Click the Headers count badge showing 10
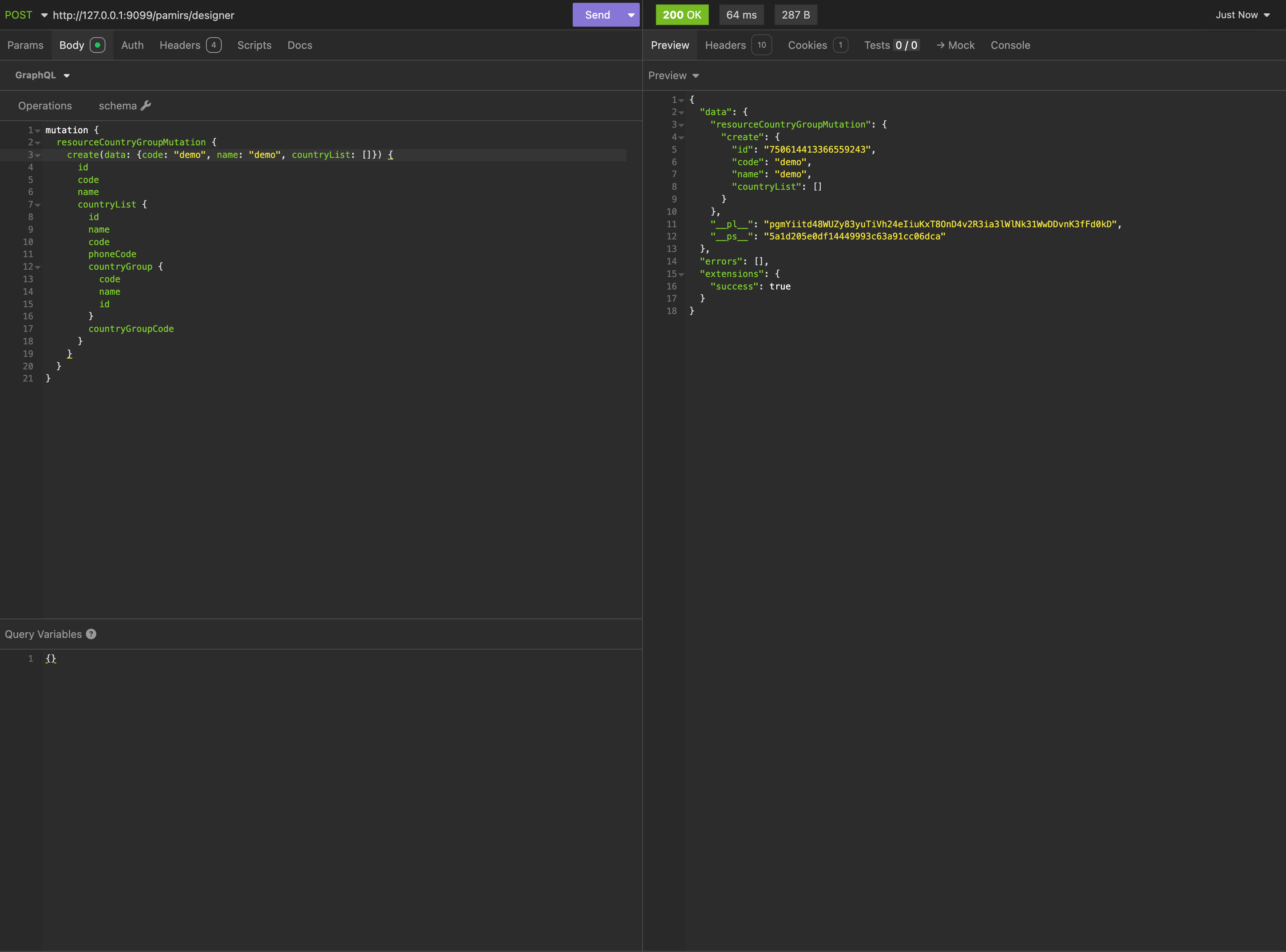The image size is (1286, 952). click(x=761, y=45)
